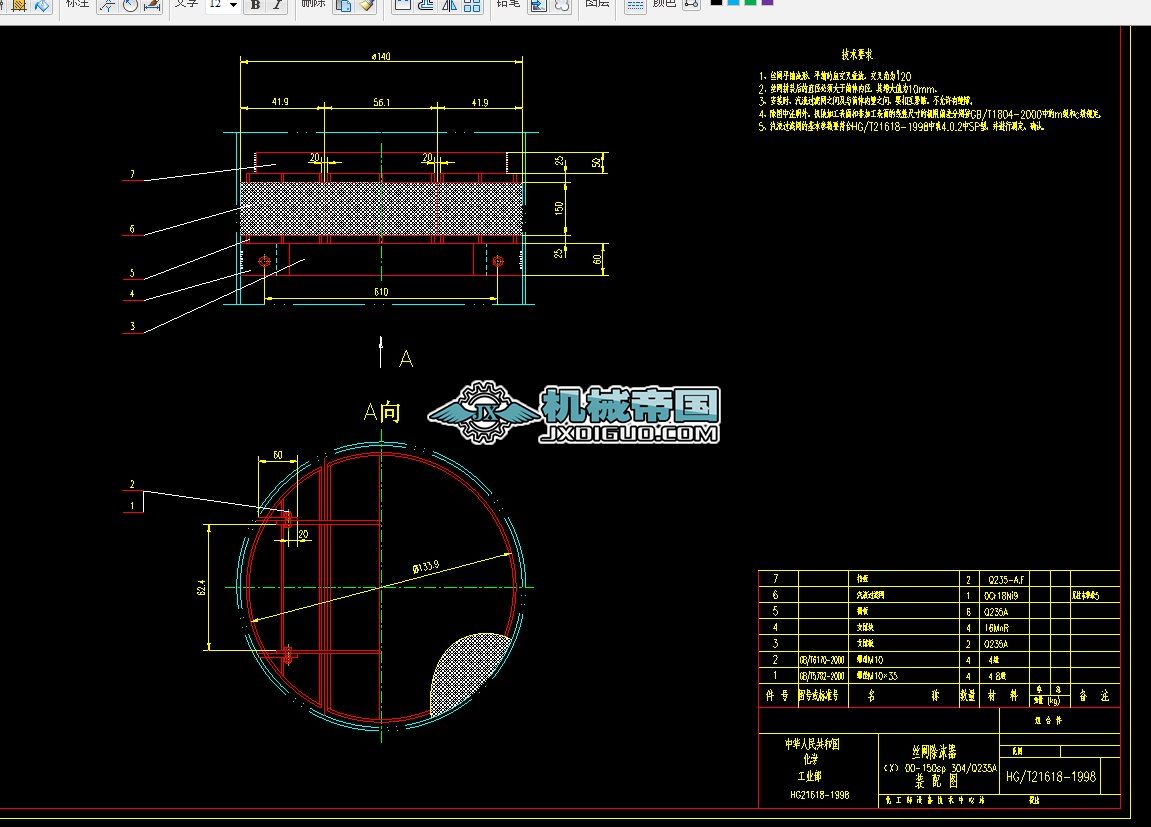1151x827 pixels.
Task: Pick the black color swatch
Action: point(716,2)
